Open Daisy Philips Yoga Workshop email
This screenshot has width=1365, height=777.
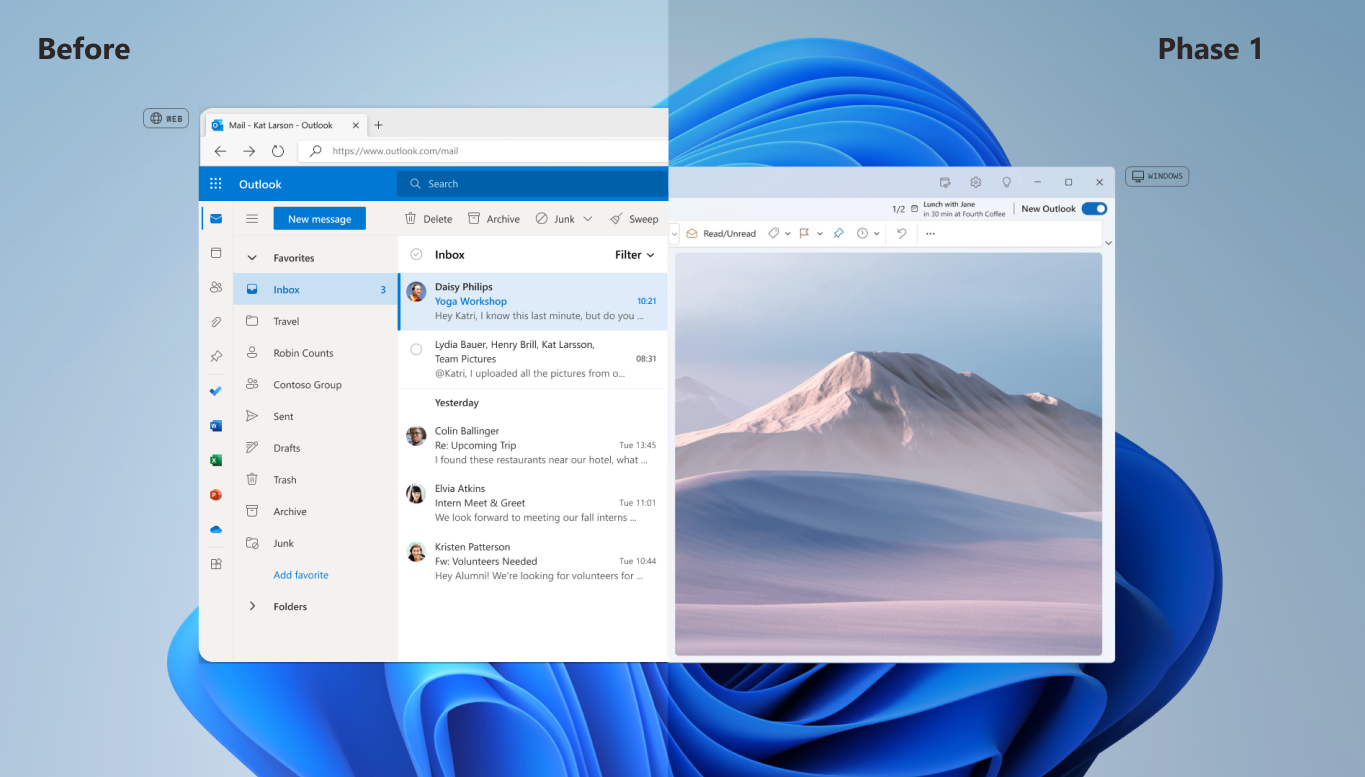[532, 301]
